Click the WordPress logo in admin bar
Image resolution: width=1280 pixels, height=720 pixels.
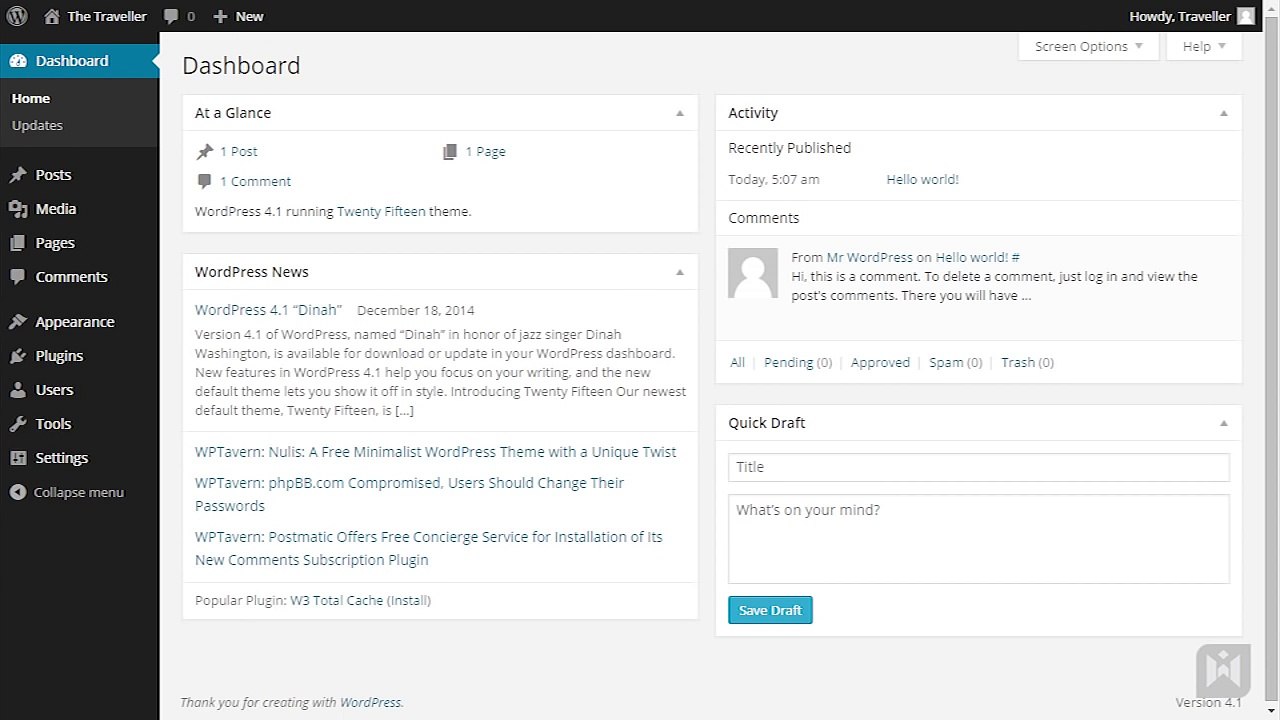pyautogui.click(x=16, y=16)
